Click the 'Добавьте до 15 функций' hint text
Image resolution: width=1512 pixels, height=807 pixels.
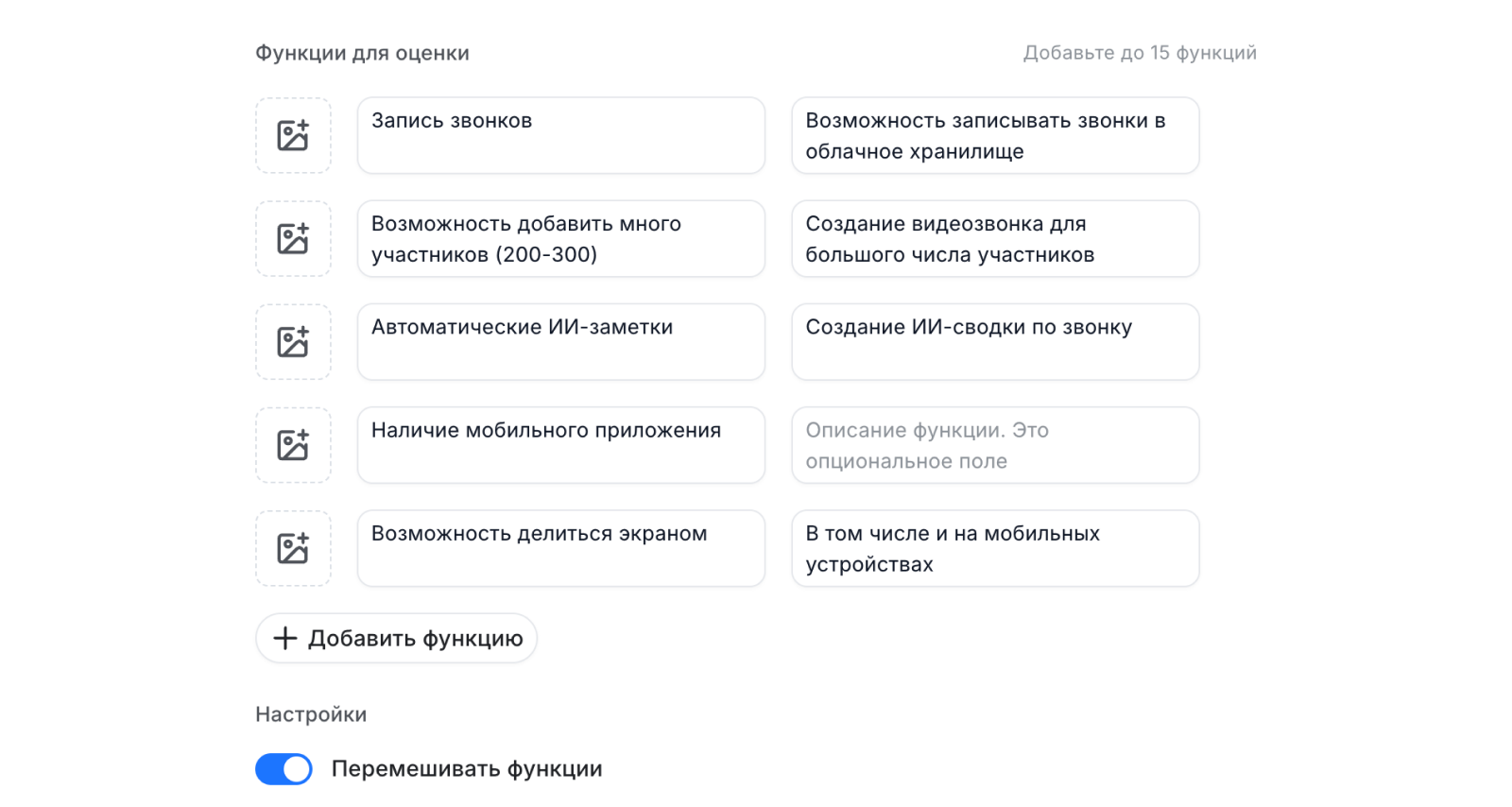[1140, 53]
